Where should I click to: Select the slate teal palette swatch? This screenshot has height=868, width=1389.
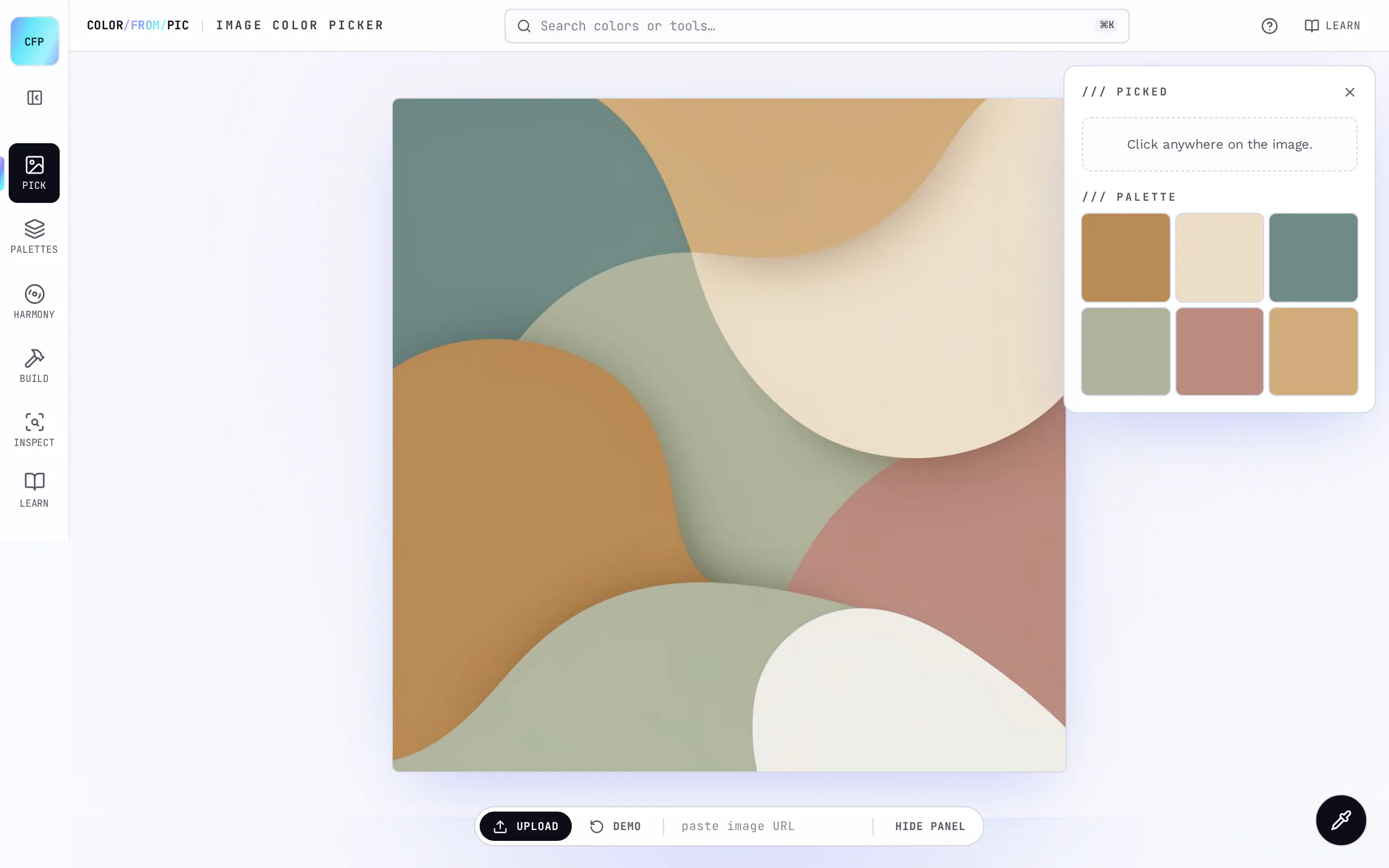point(1313,257)
